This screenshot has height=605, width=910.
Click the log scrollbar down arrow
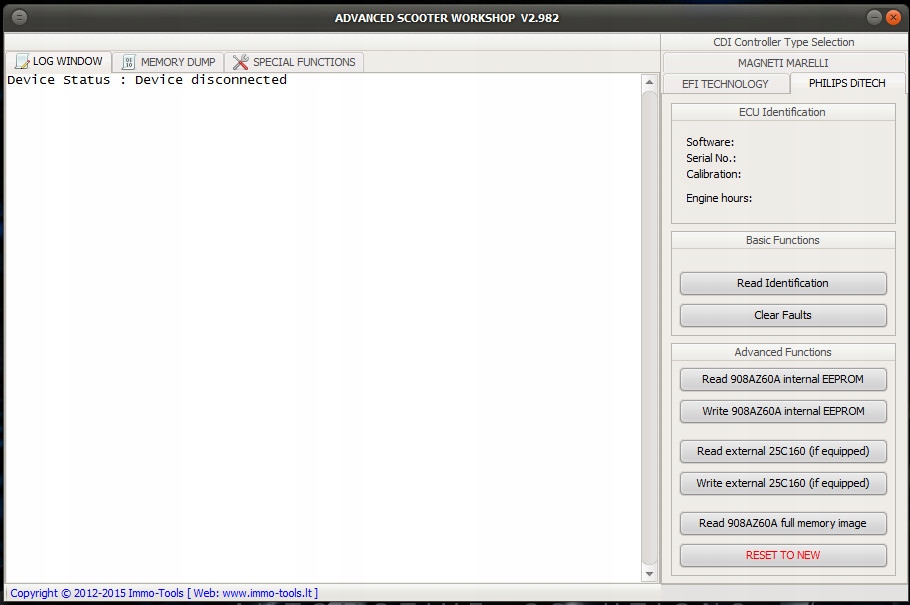tap(649, 574)
